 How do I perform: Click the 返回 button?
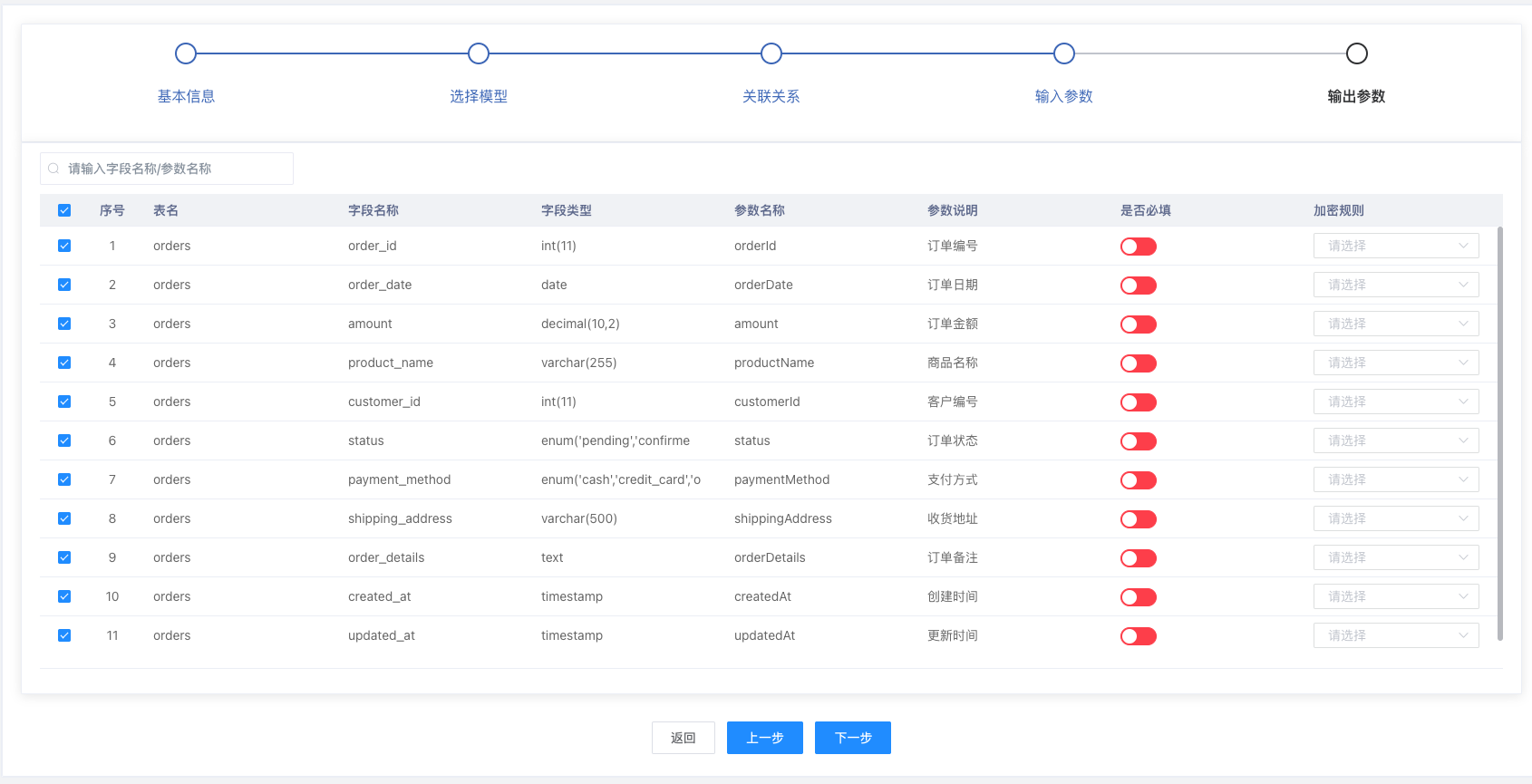(683, 738)
